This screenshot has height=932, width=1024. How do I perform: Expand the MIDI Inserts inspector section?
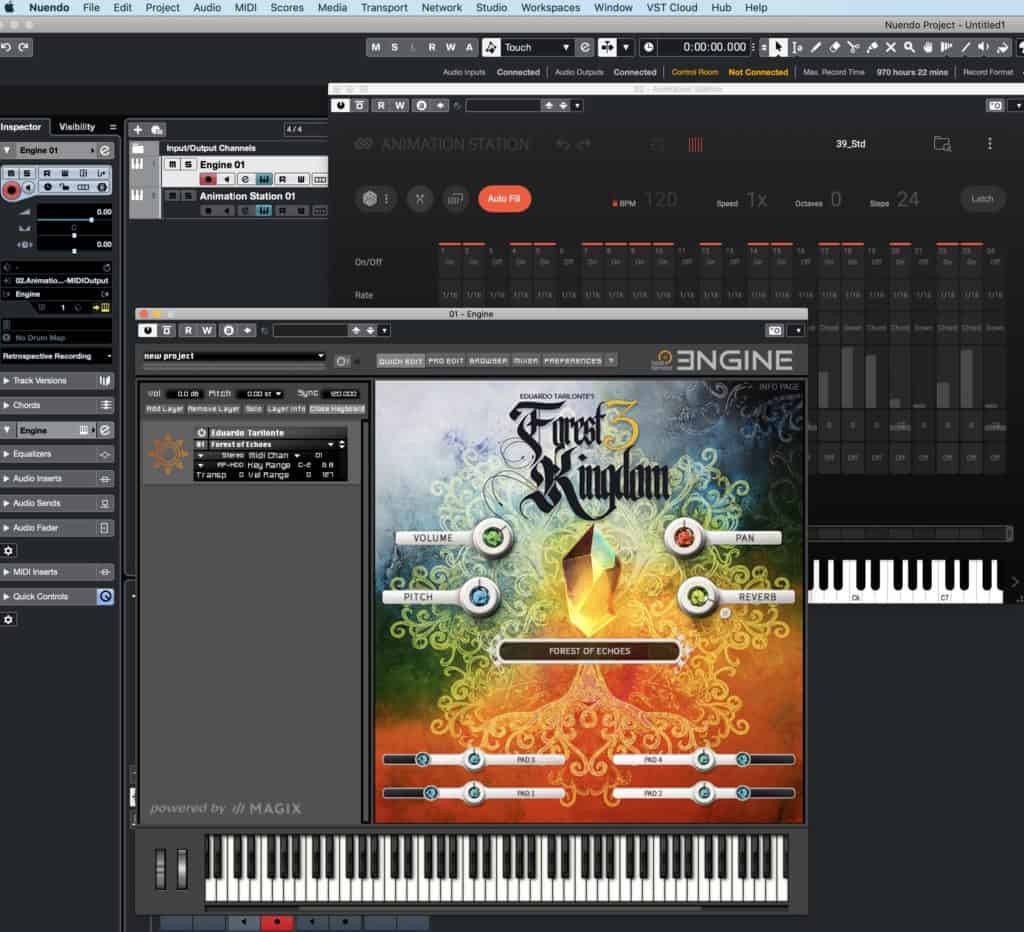click(x=57, y=572)
